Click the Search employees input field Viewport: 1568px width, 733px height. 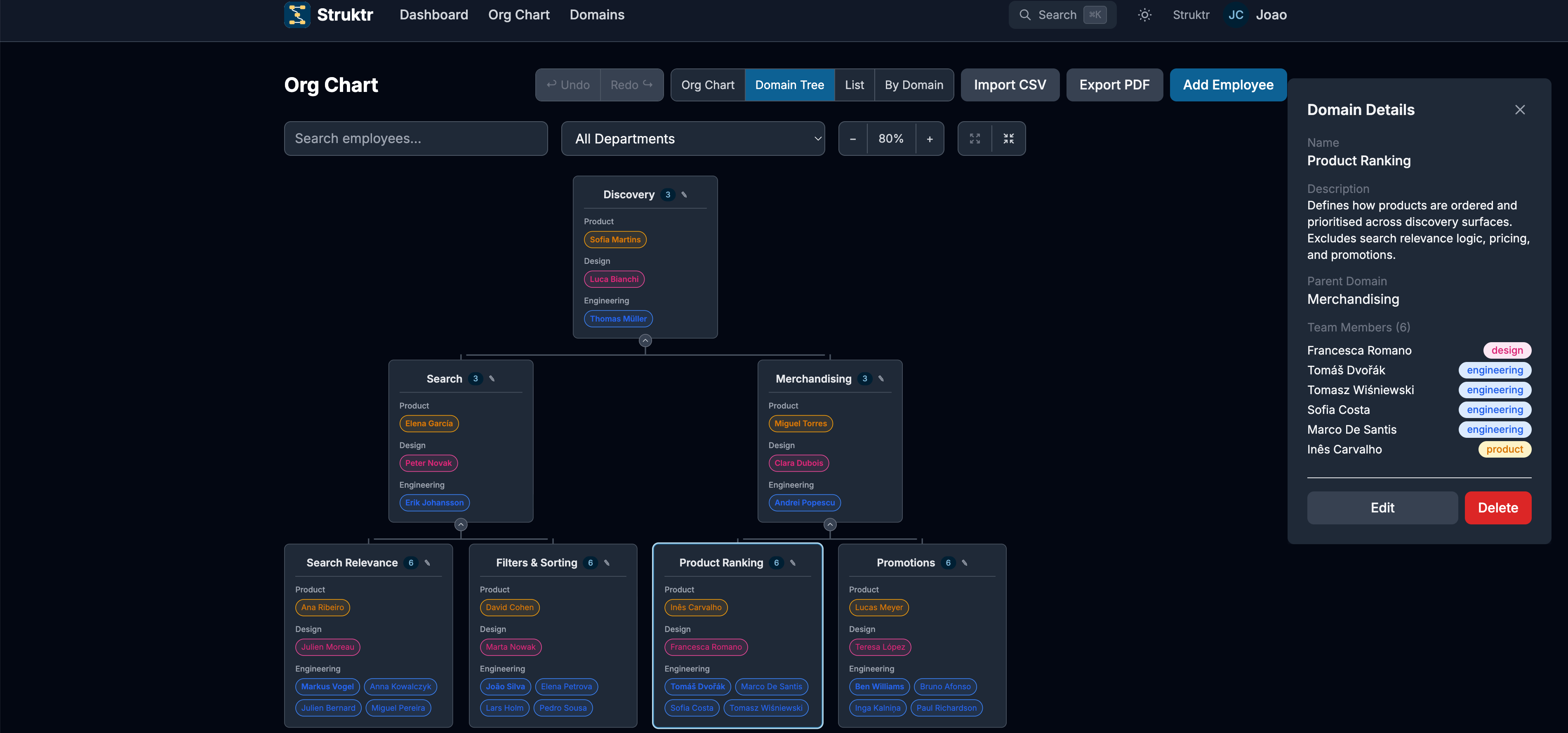pos(416,138)
